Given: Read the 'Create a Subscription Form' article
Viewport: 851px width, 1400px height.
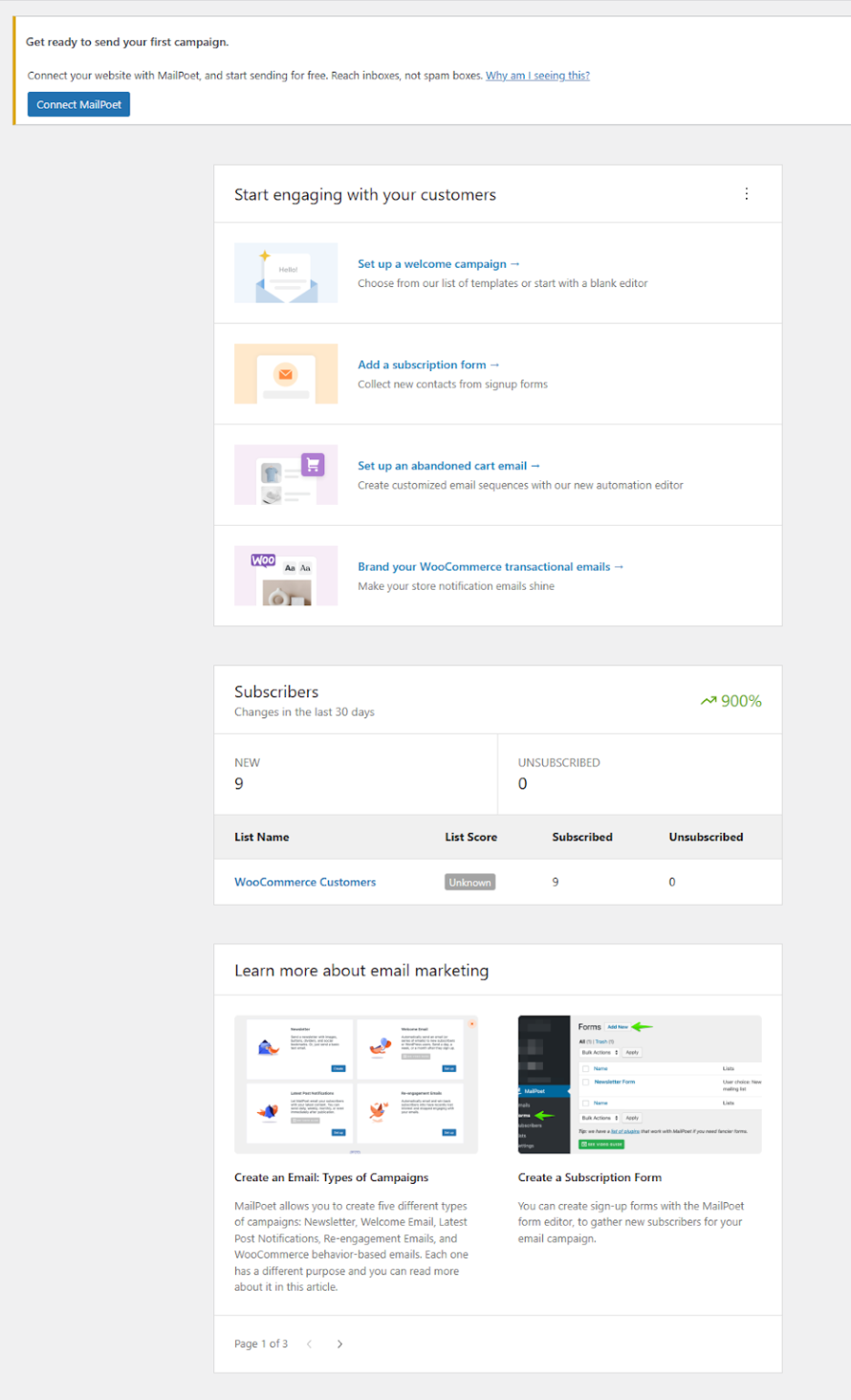Looking at the screenshot, I should [x=590, y=1178].
